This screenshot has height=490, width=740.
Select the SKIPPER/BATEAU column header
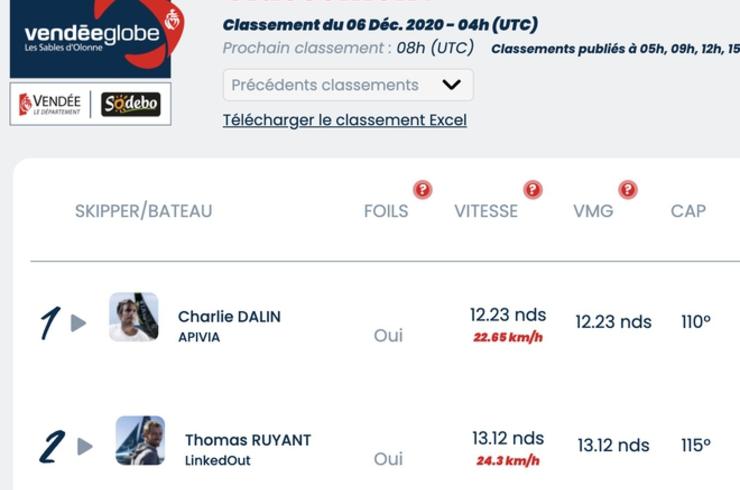pos(143,211)
